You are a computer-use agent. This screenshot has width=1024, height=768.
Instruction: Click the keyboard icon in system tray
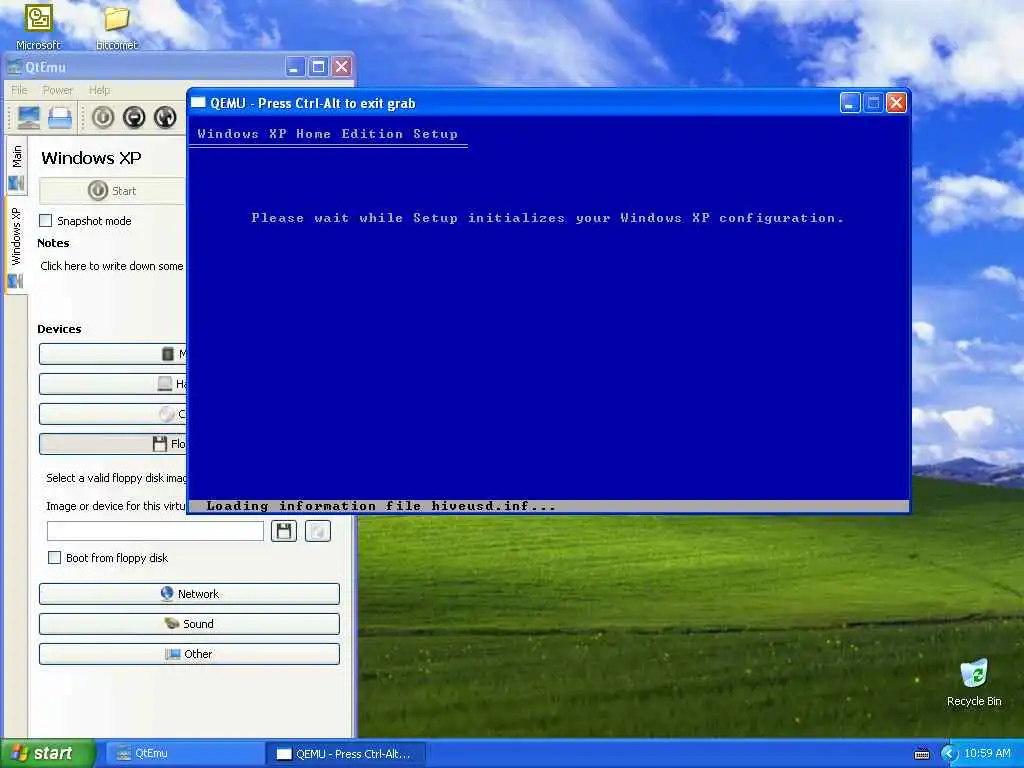tap(922, 754)
